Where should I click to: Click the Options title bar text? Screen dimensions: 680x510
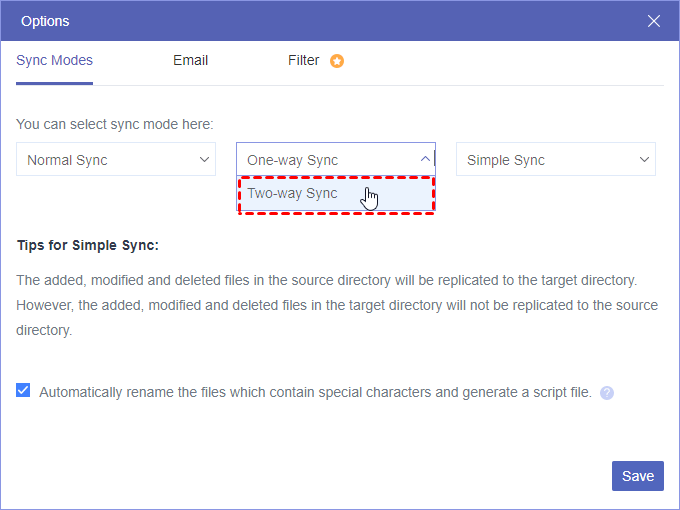pos(45,21)
